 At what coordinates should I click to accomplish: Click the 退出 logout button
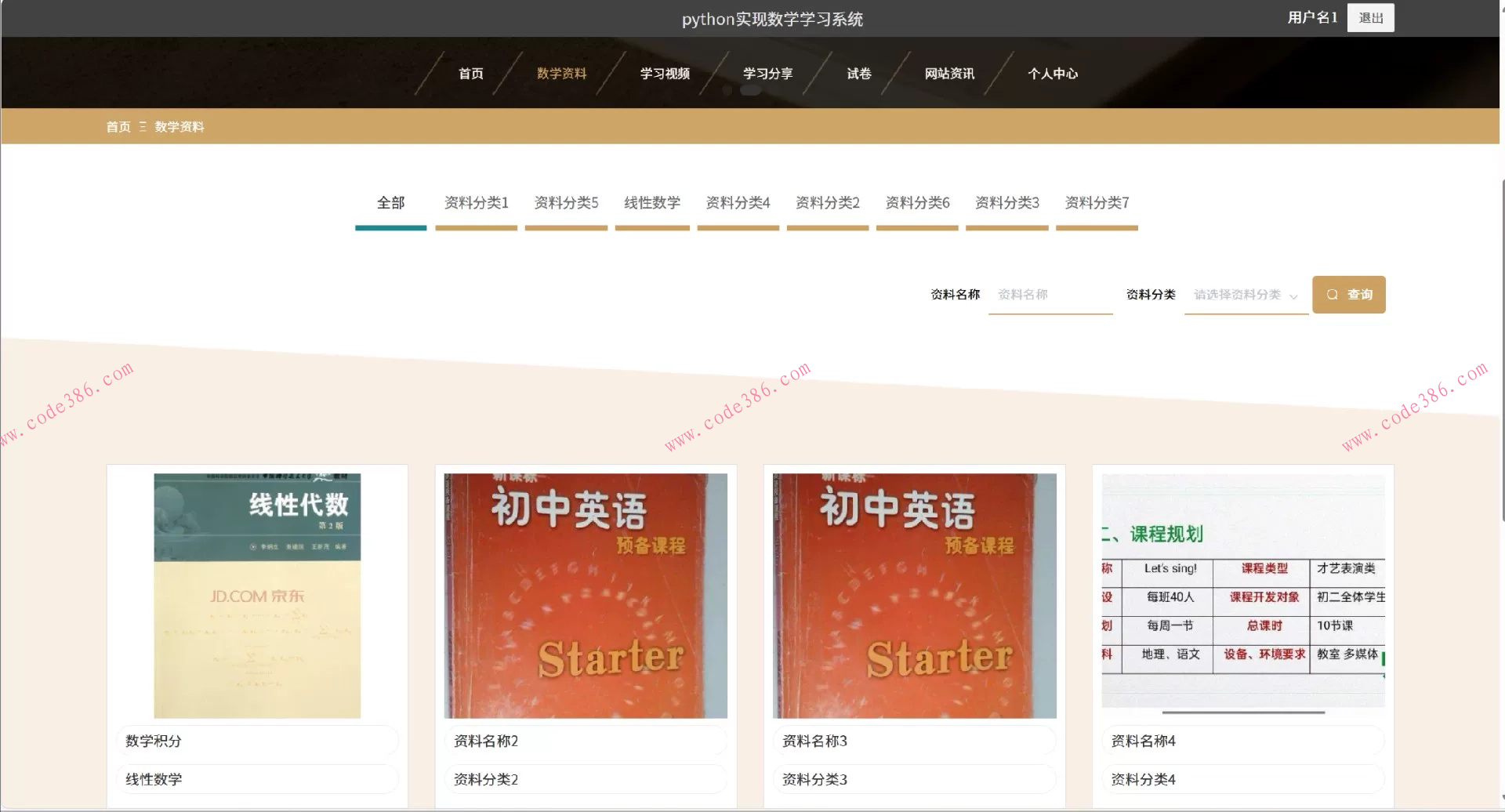(1370, 17)
